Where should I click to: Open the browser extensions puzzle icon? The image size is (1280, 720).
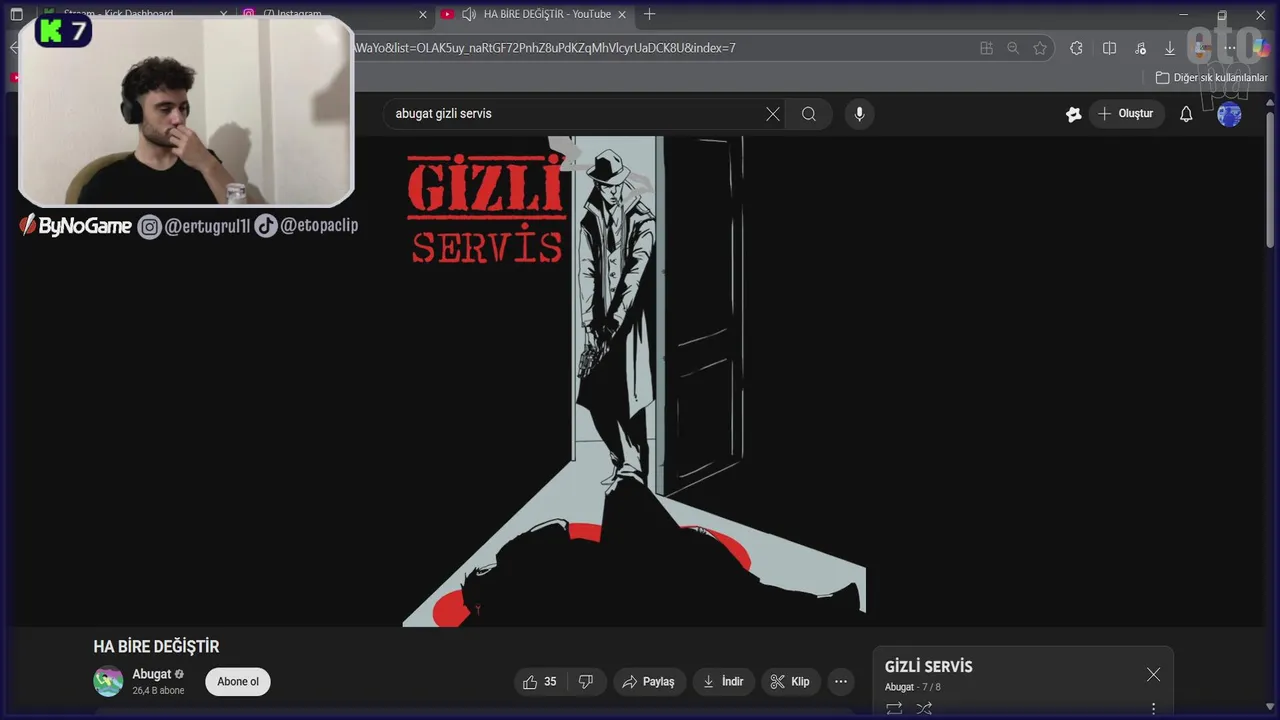coord(1076,48)
